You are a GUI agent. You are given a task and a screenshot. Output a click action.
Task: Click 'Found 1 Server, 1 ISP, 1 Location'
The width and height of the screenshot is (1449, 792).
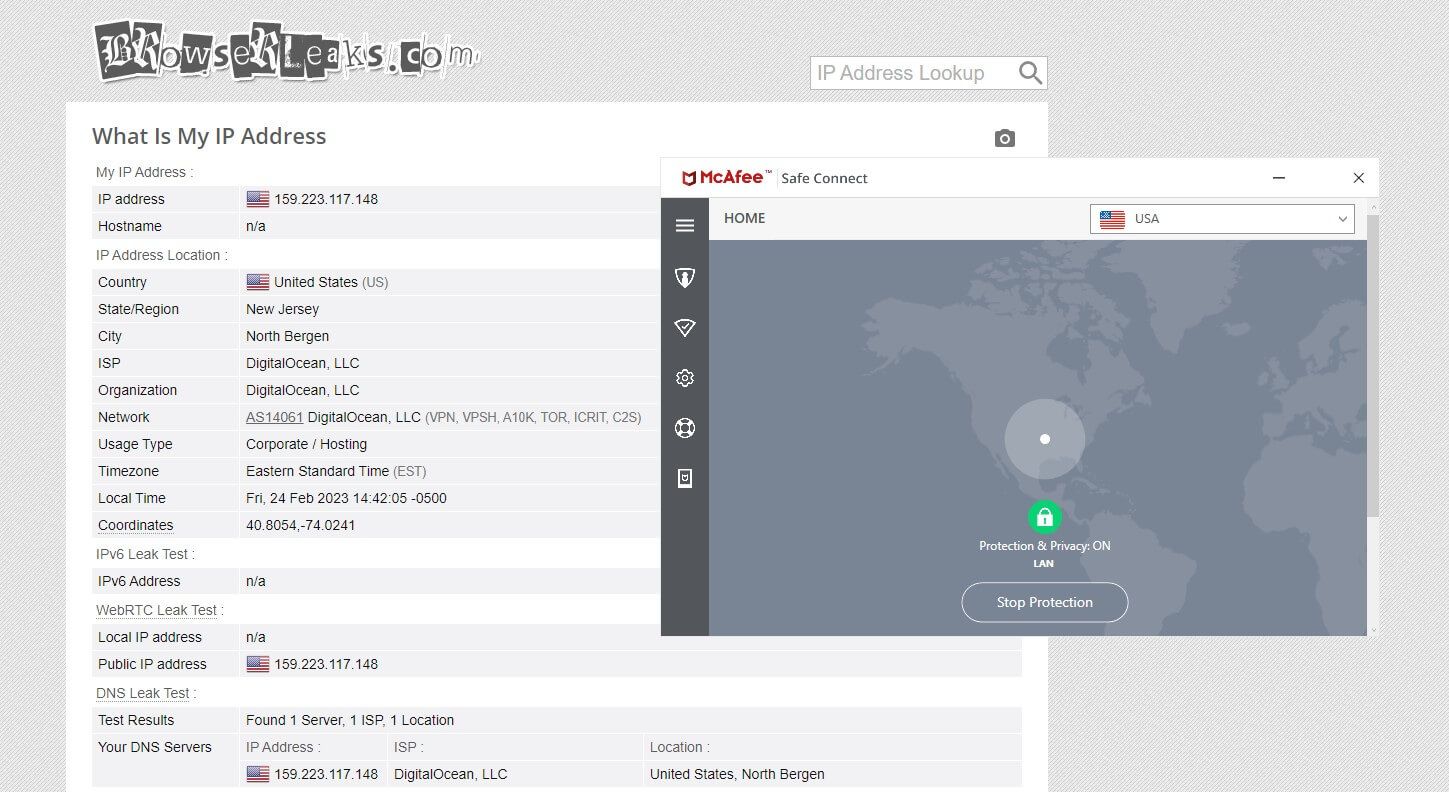tap(350, 720)
